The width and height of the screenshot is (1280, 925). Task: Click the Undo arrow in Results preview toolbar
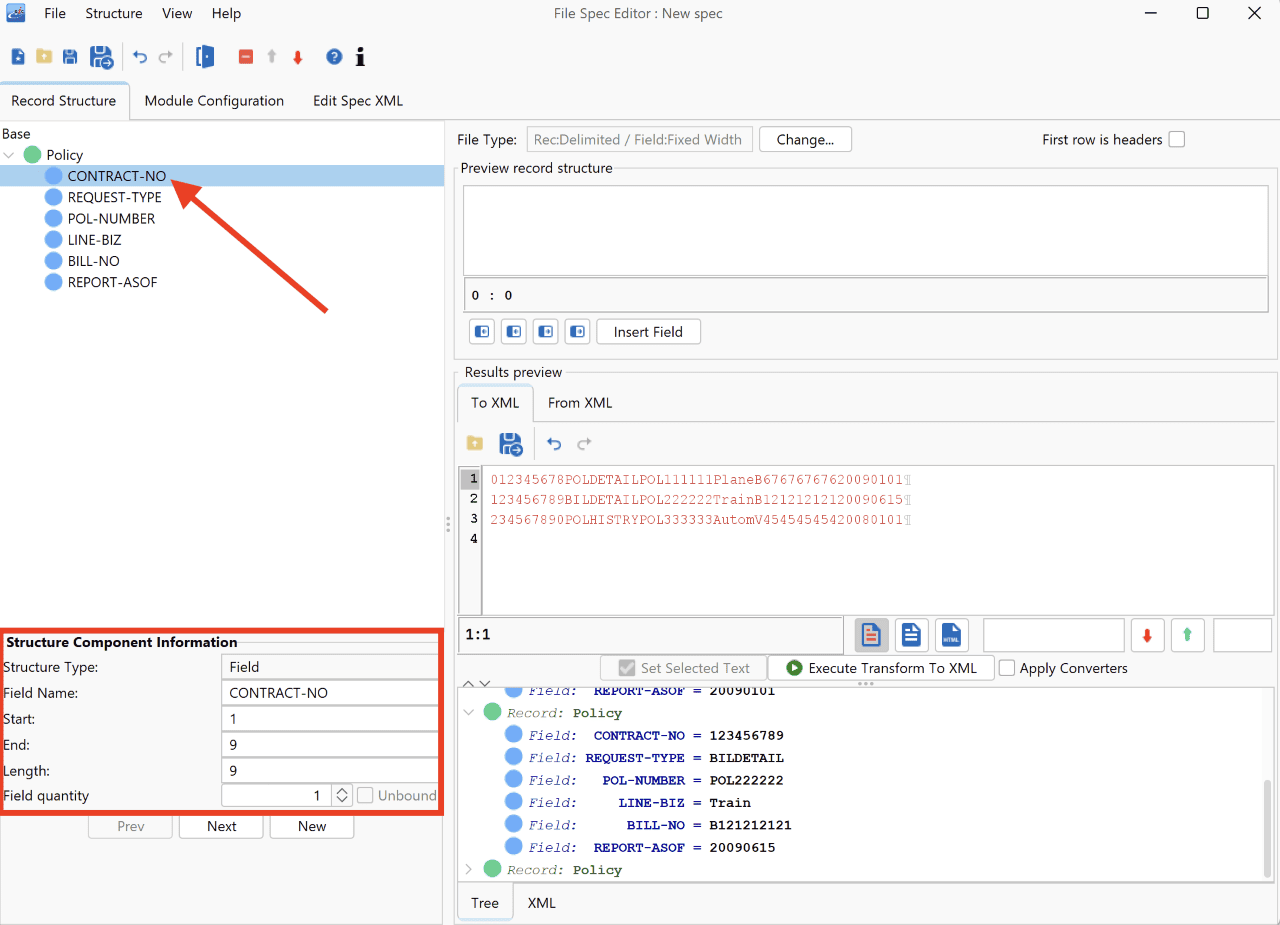(554, 443)
